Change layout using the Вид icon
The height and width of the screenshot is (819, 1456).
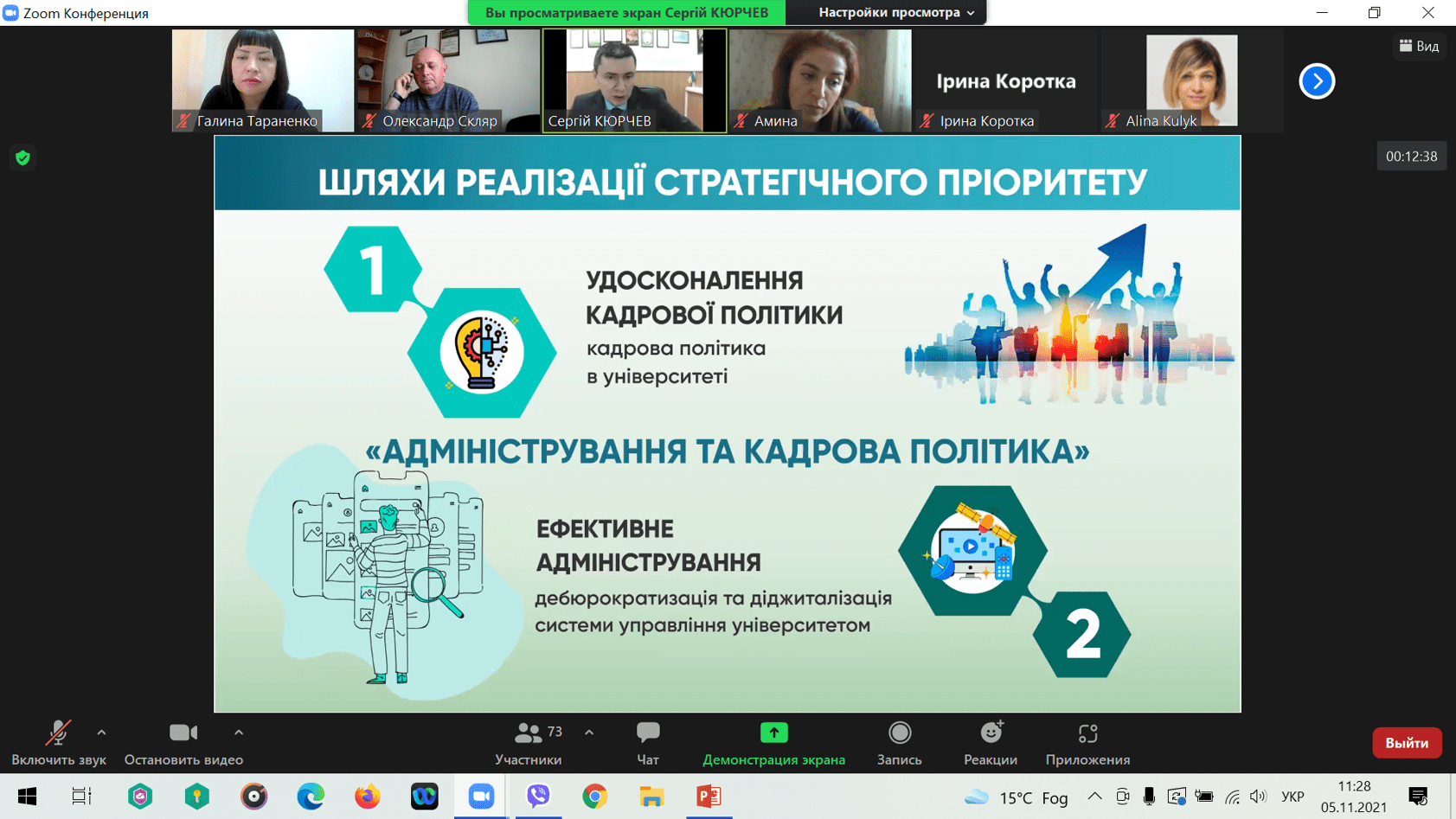pyautogui.click(x=1419, y=46)
